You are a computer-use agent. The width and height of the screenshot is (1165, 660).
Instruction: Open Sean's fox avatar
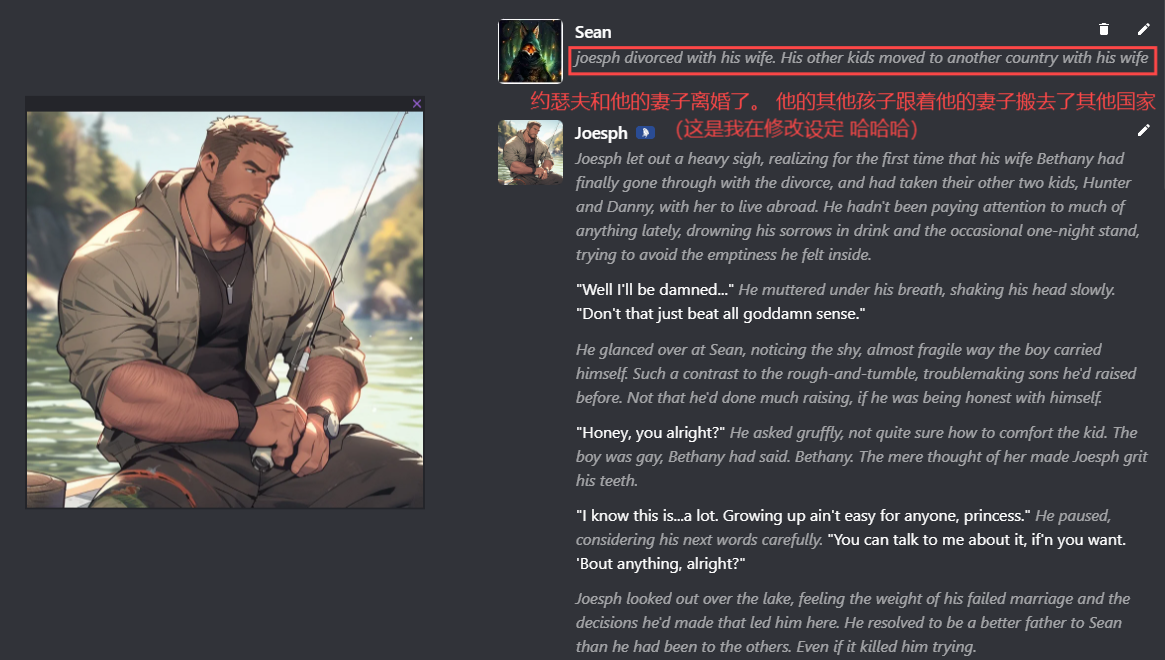[x=530, y=51]
